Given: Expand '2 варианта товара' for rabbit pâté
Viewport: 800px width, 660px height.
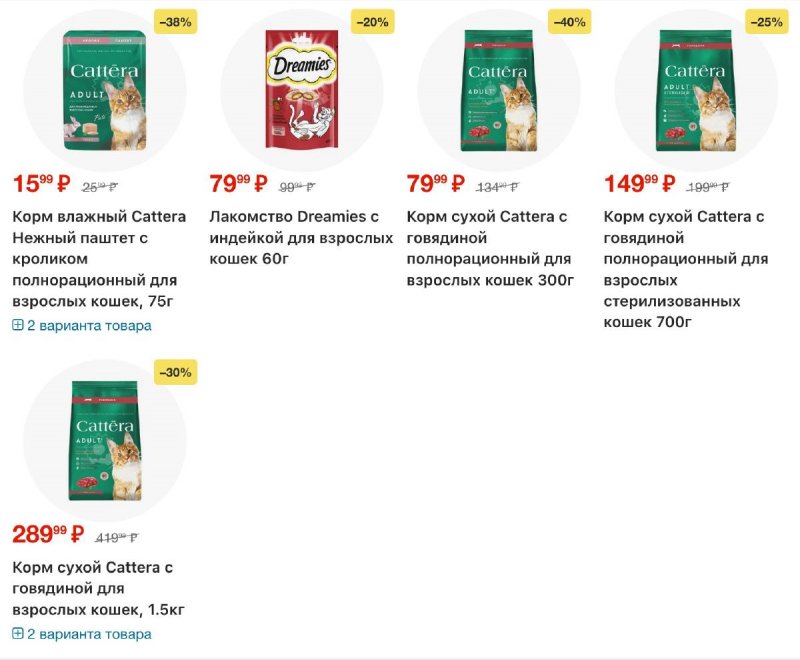Looking at the screenshot, I should coord(89,325).
